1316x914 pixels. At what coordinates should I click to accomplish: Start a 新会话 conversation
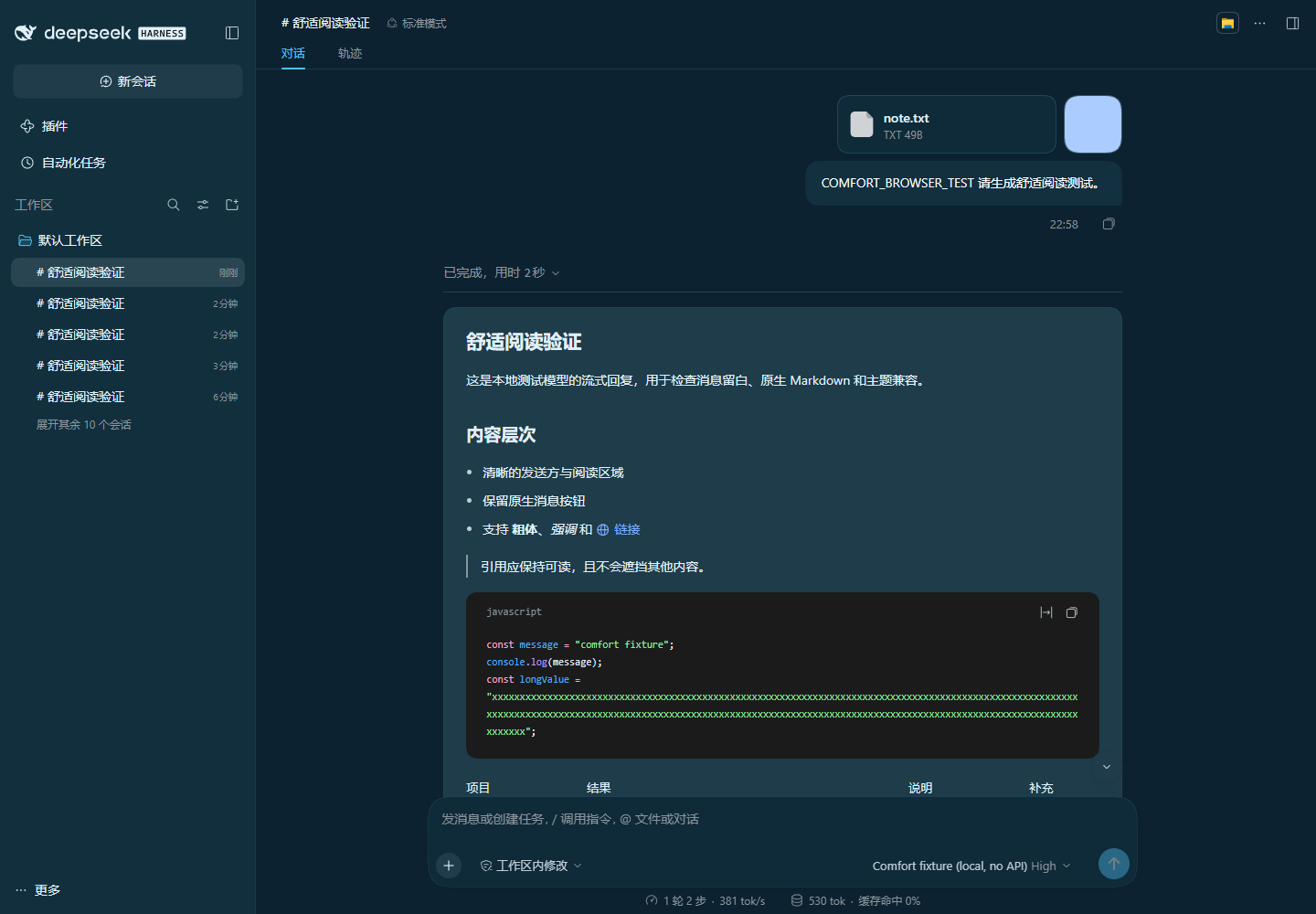(128, 81)
